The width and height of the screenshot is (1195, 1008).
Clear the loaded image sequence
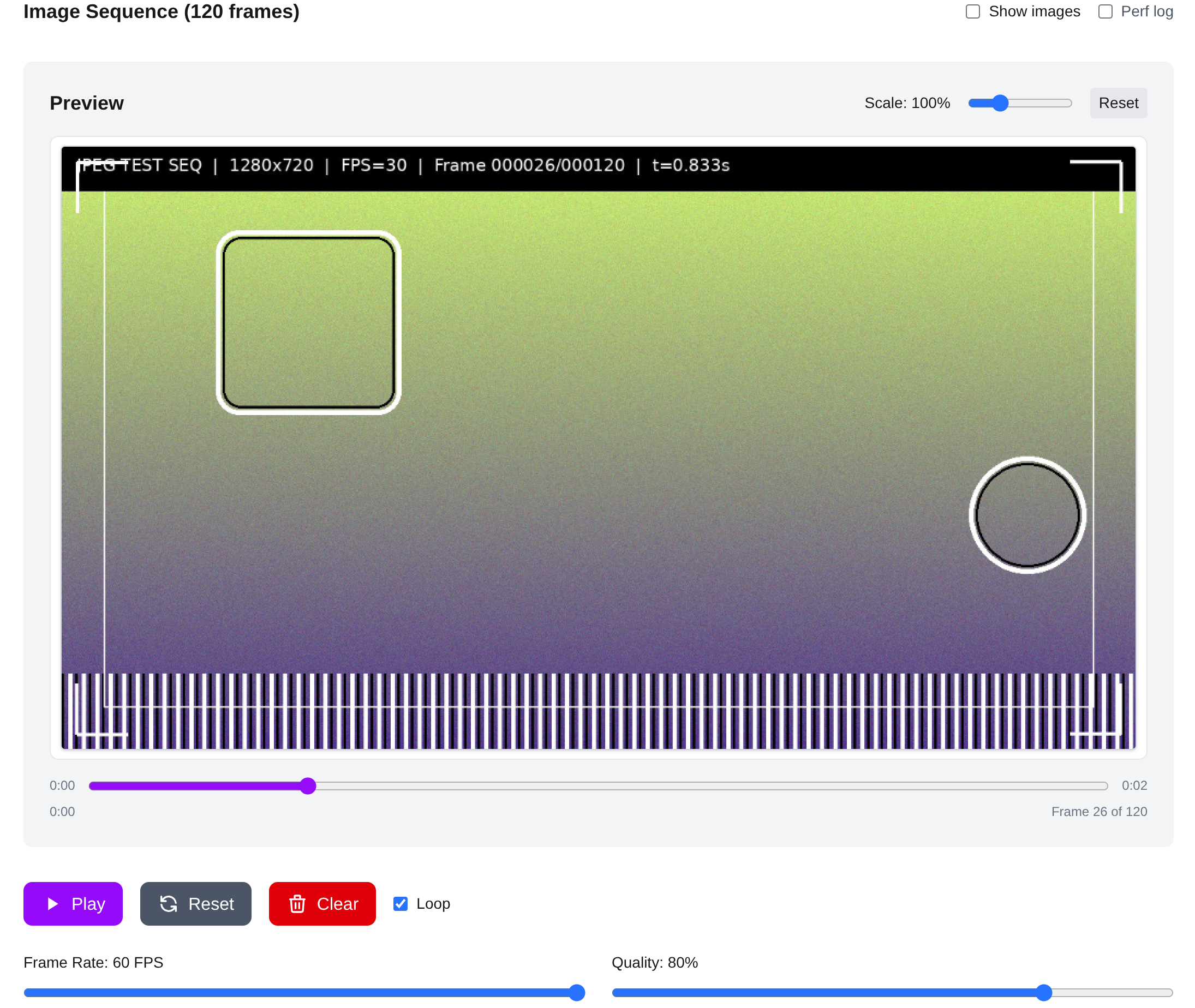[x=322, y=903]
